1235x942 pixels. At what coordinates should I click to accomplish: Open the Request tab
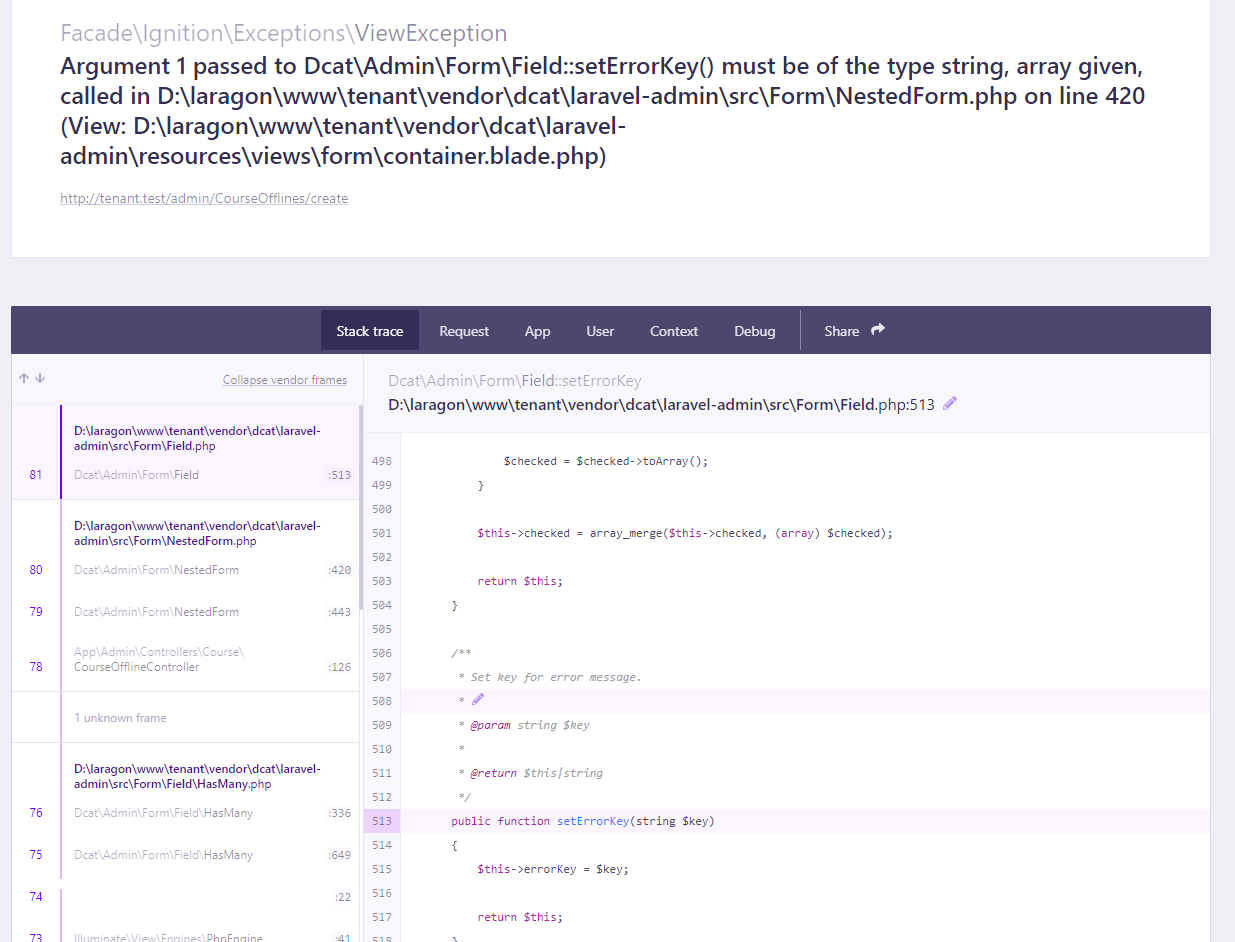pyautogui.click(x=464, y=331)
